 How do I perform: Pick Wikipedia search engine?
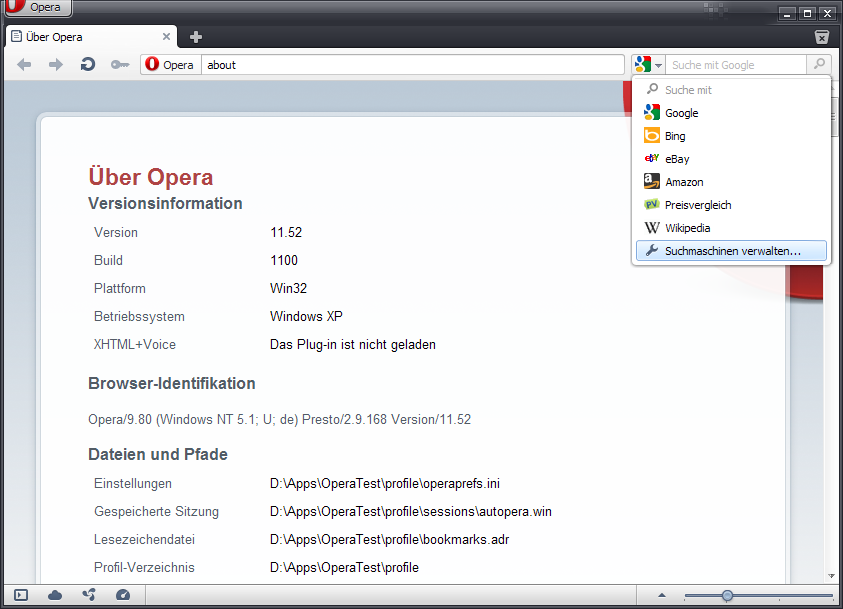click(x=731, y=228)
